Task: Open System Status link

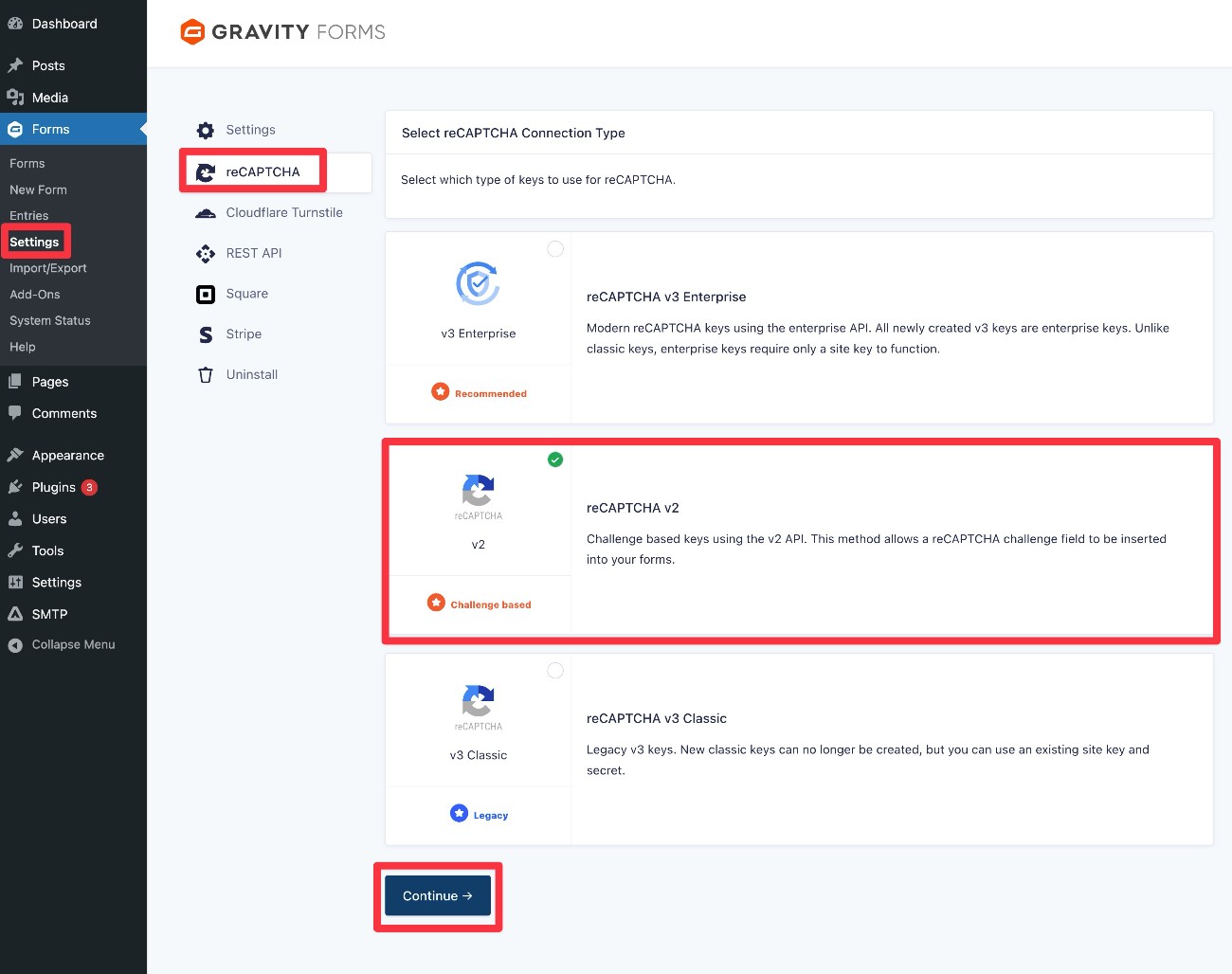Action: pyautogui.click(x=49, y=321)
